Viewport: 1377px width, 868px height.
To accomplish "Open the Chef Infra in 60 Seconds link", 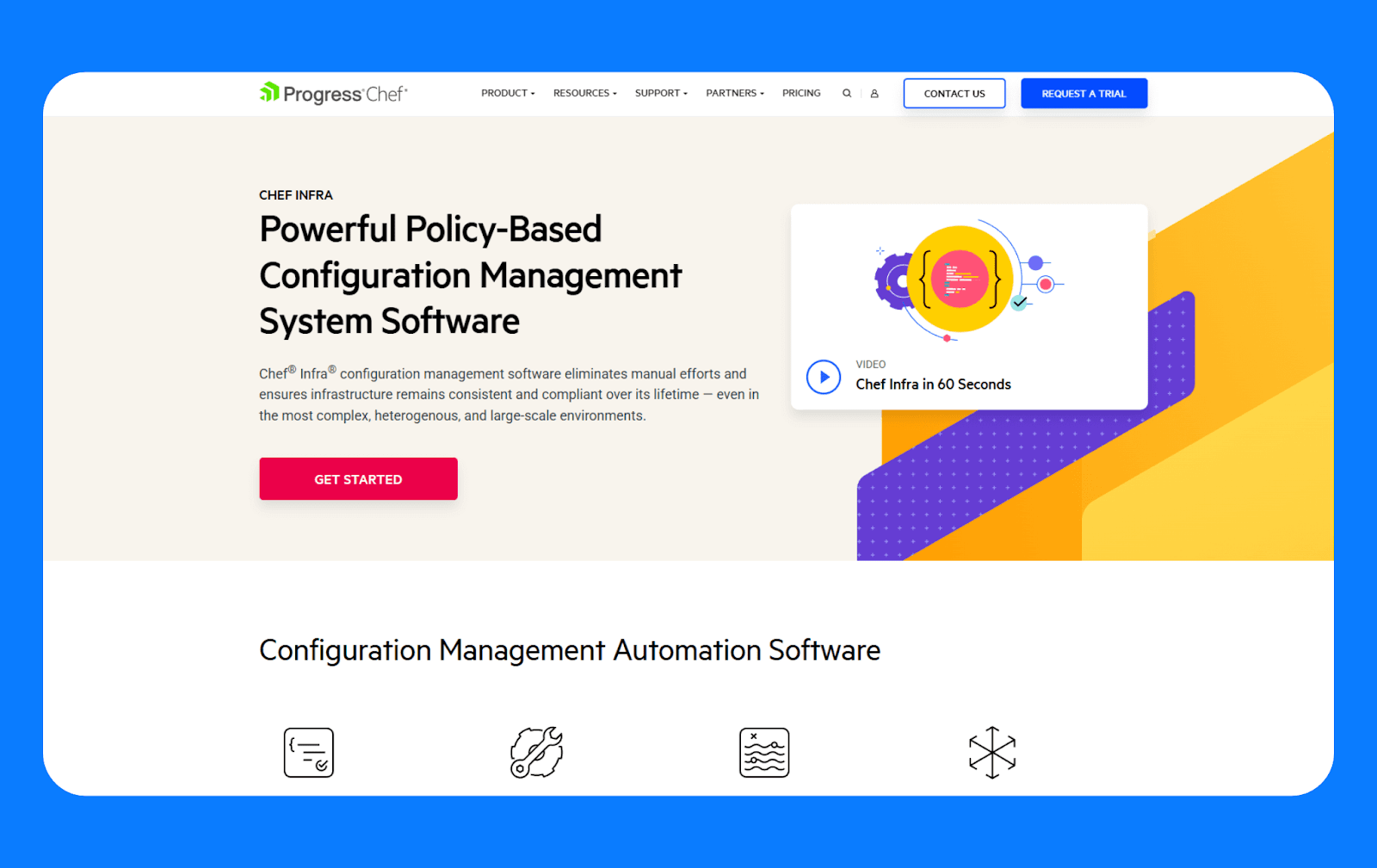I will coord(933,385).
